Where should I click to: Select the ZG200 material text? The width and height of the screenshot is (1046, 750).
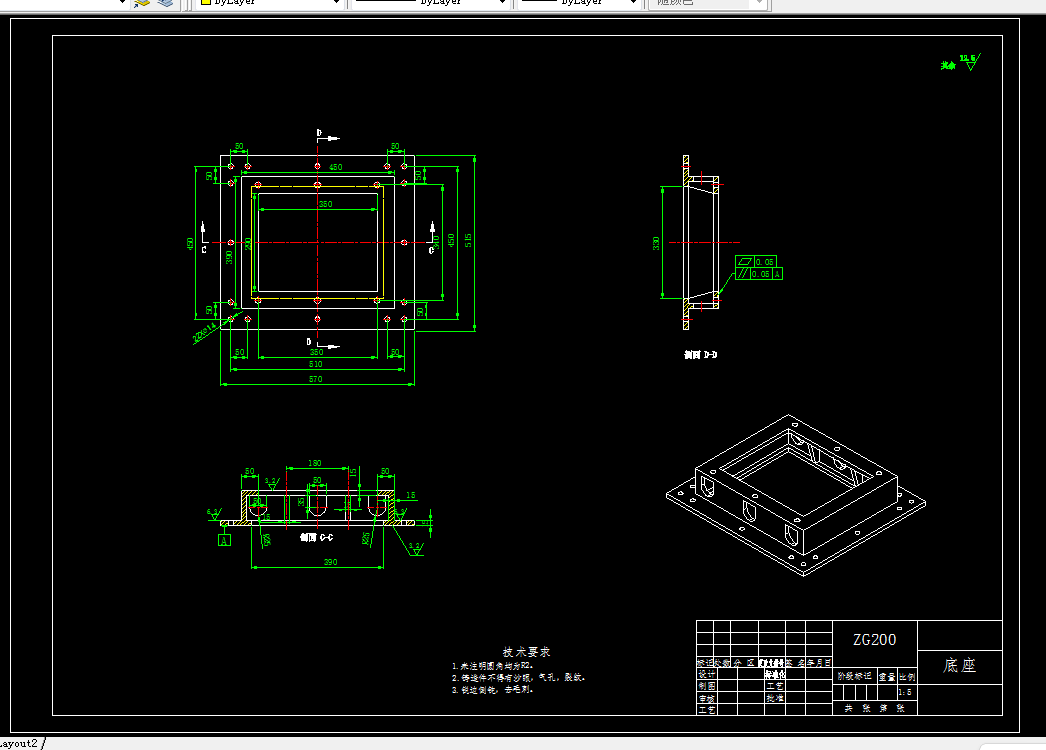[875, 639]
